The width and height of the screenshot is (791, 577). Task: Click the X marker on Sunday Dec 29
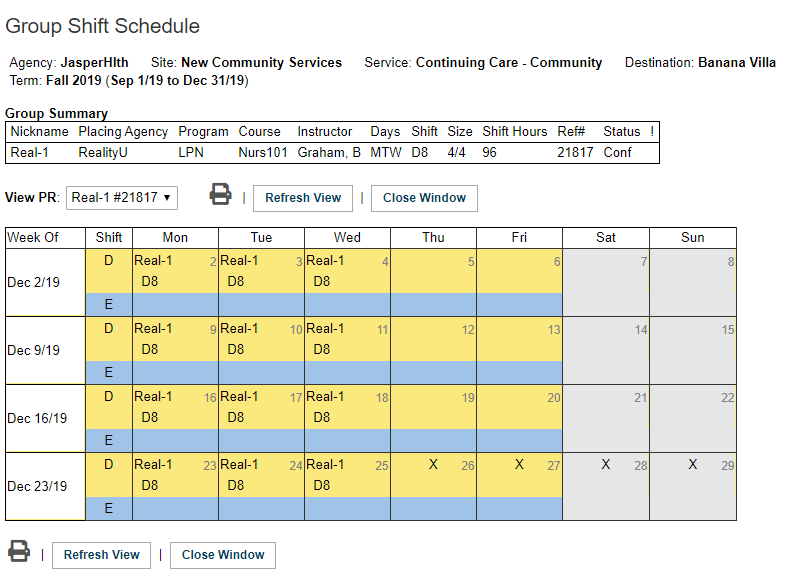pos(692,465)
